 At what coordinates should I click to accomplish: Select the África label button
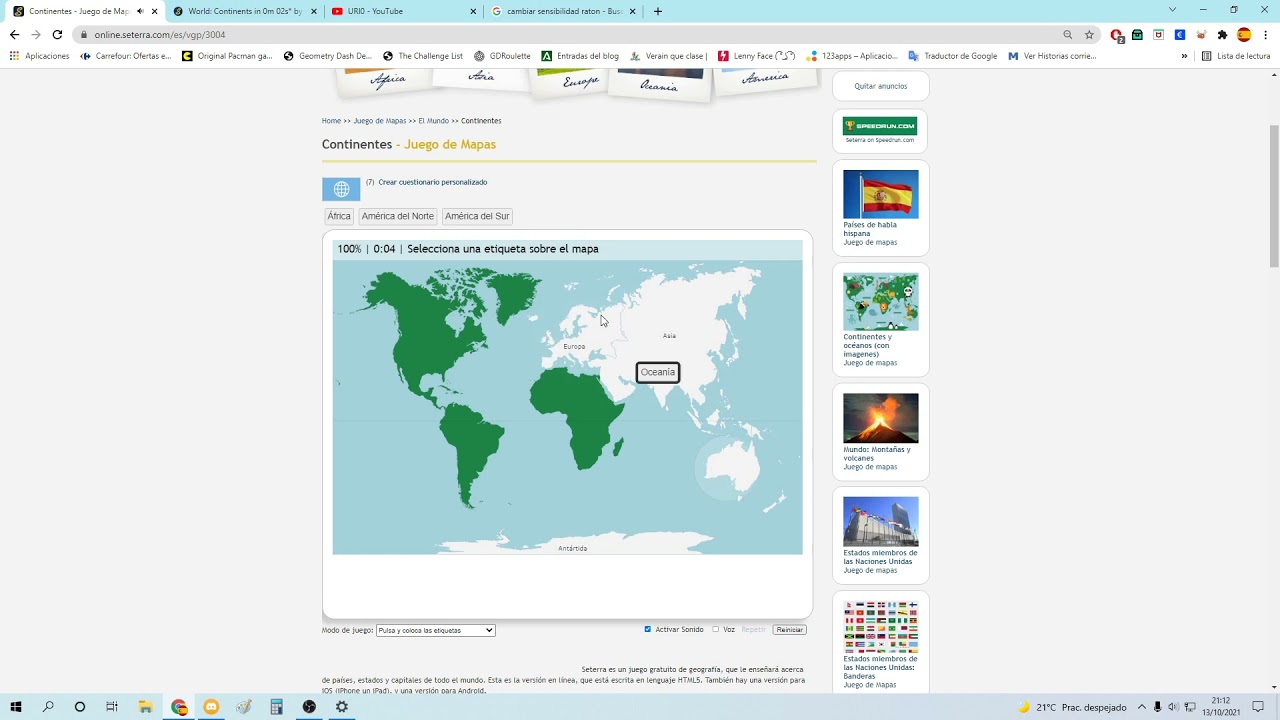pos(339,216)
